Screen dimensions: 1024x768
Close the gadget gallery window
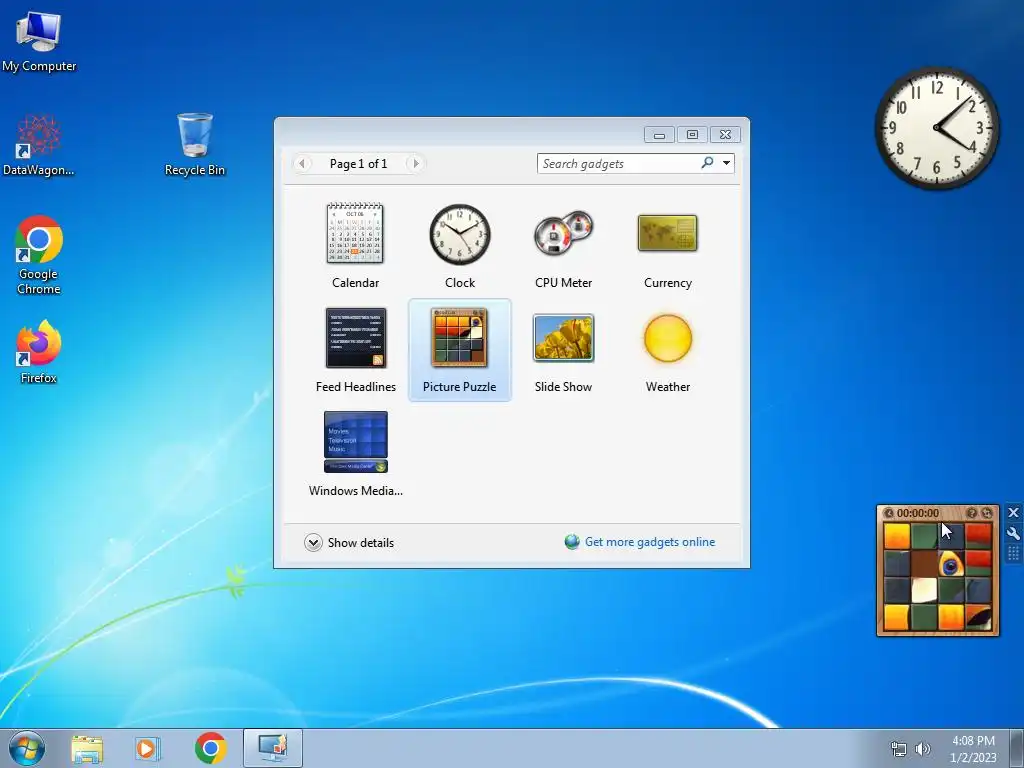725,135
